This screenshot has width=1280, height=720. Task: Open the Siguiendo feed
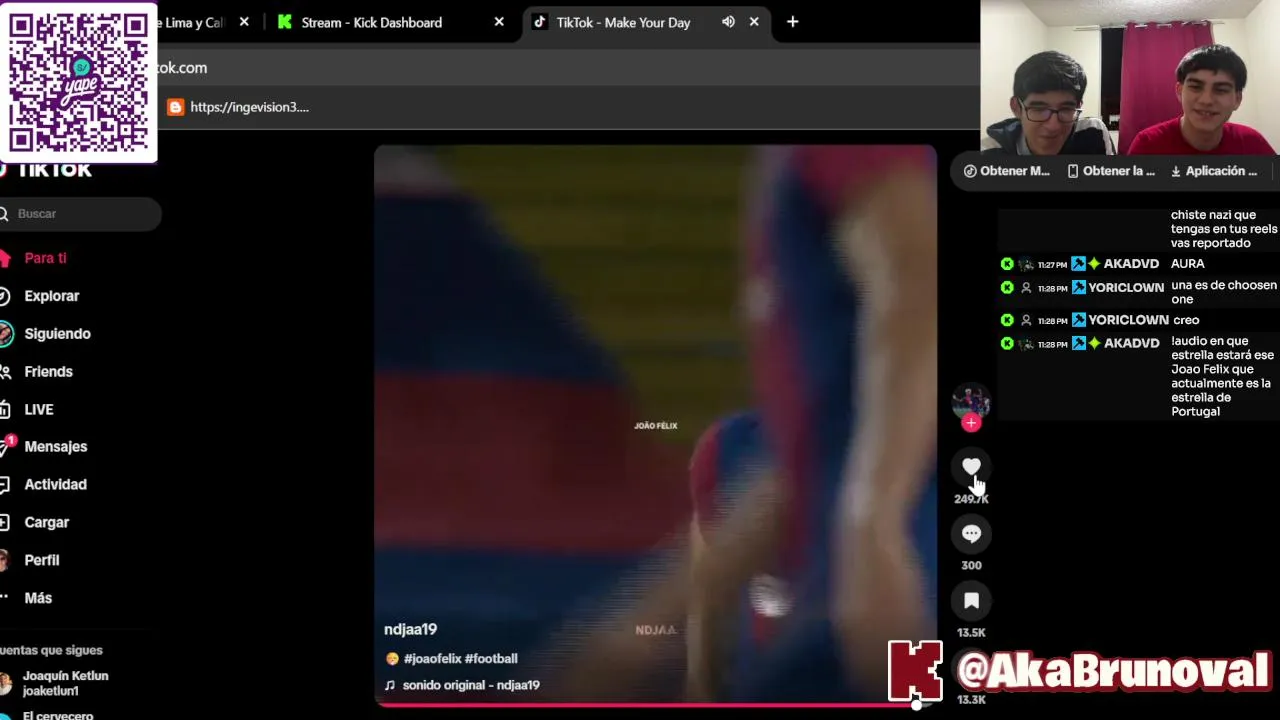pyautogui.click(x=57, y=334)
